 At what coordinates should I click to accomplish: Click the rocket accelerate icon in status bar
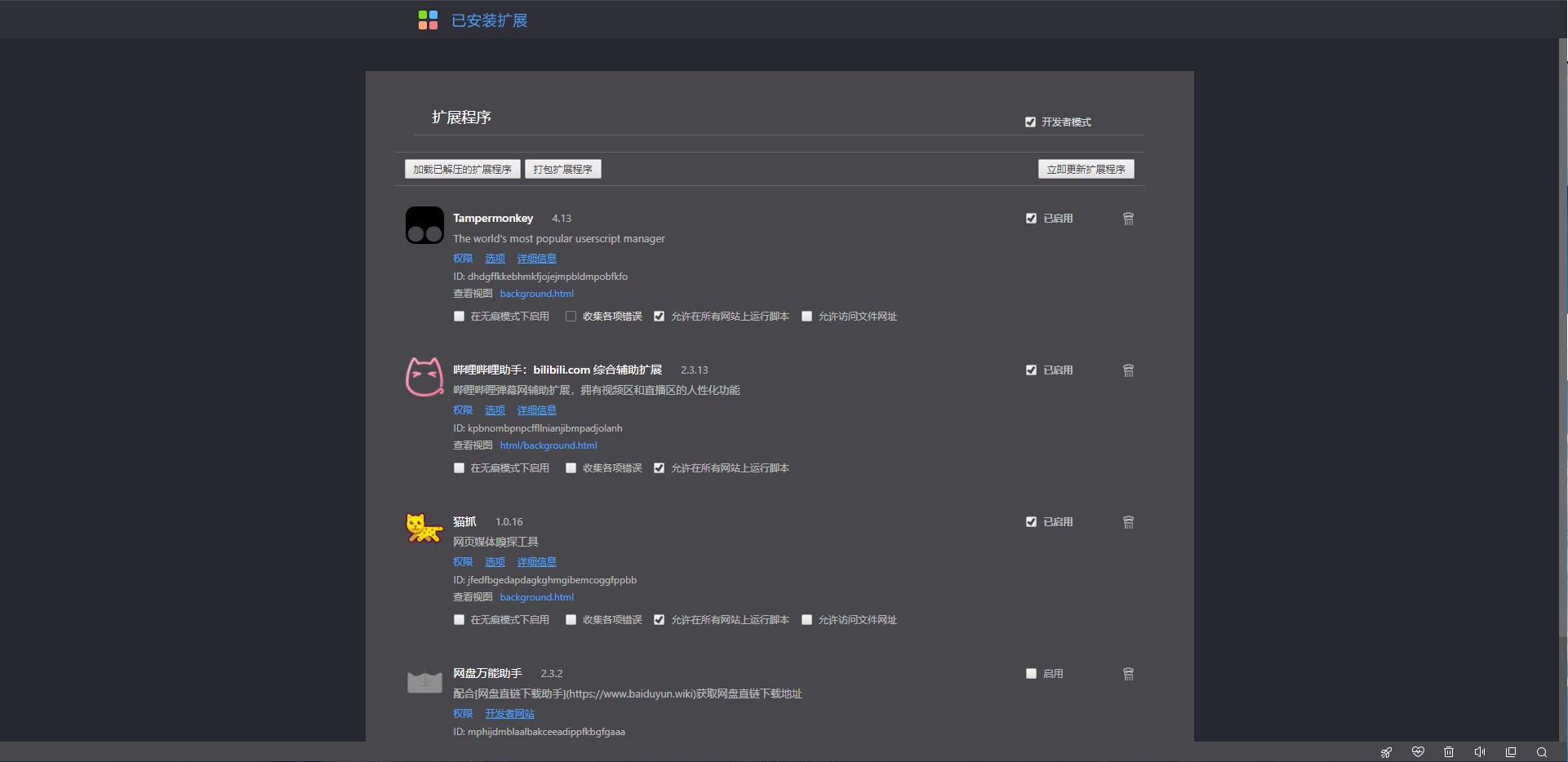pos(1386,752)
